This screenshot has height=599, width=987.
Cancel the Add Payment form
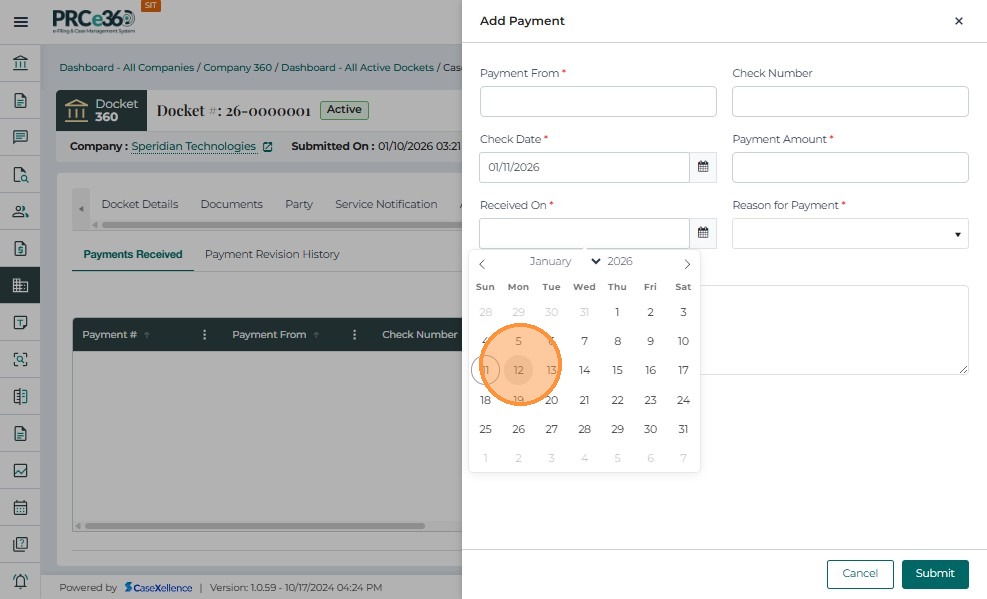(860, 574)
